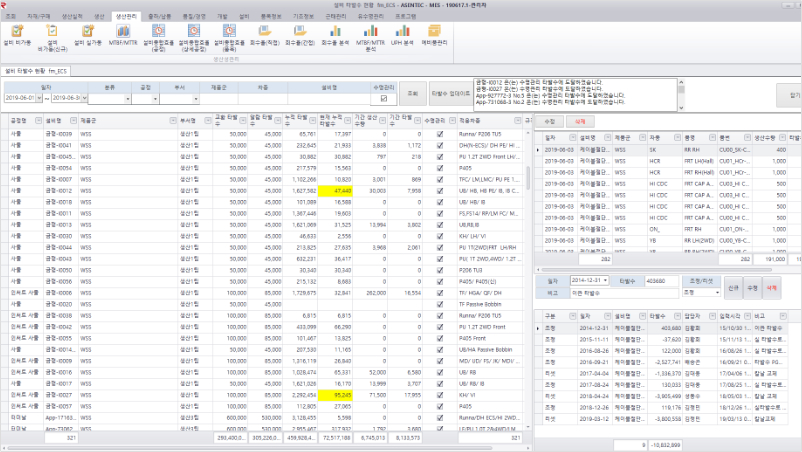Click the message box vertical scrollbar
Image resolution: width=802 pixels, height=452 pixels.
(681, 95)
